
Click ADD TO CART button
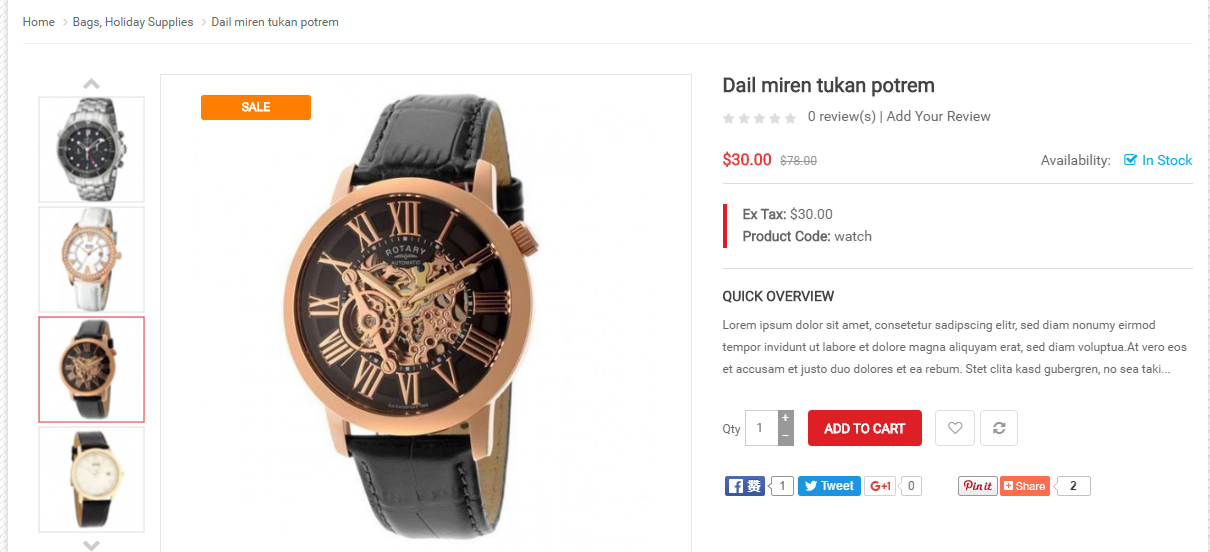pyautogui.click(x=864, y=428)
